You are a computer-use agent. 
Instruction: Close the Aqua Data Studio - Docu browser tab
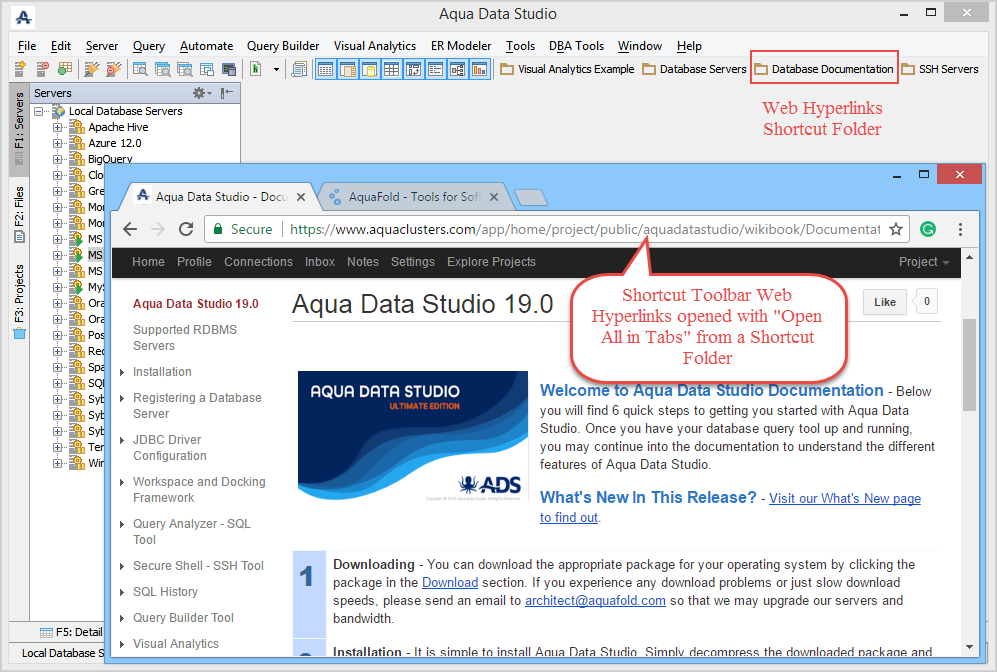coord(301,197)
